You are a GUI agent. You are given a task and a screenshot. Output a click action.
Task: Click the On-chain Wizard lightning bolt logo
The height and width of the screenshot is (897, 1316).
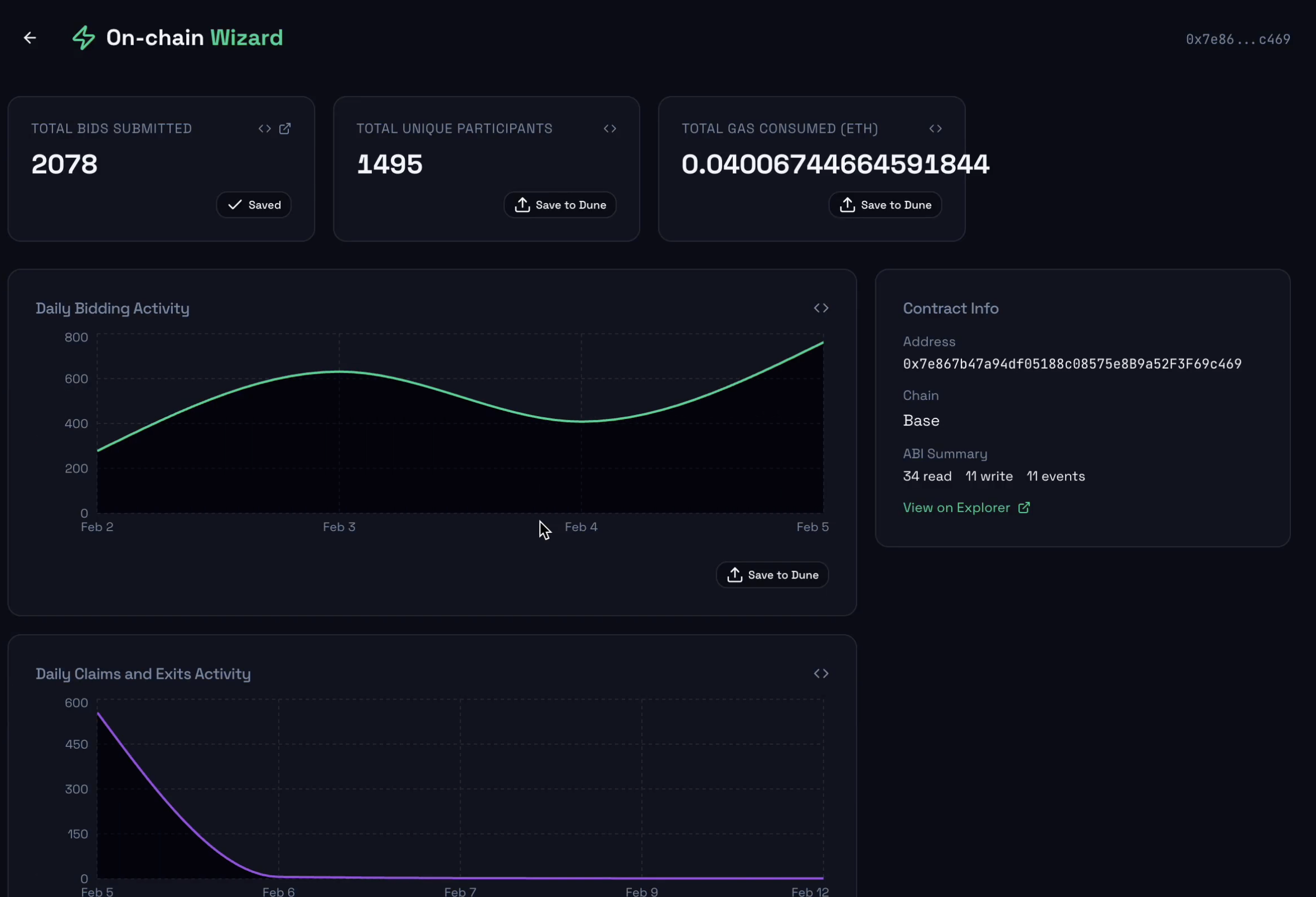click(x=83, y=37)
